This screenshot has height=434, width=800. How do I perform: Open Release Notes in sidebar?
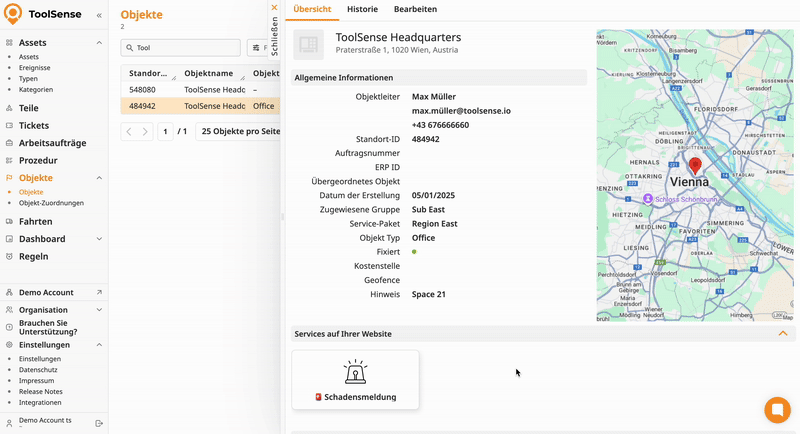tap(41, 392)
